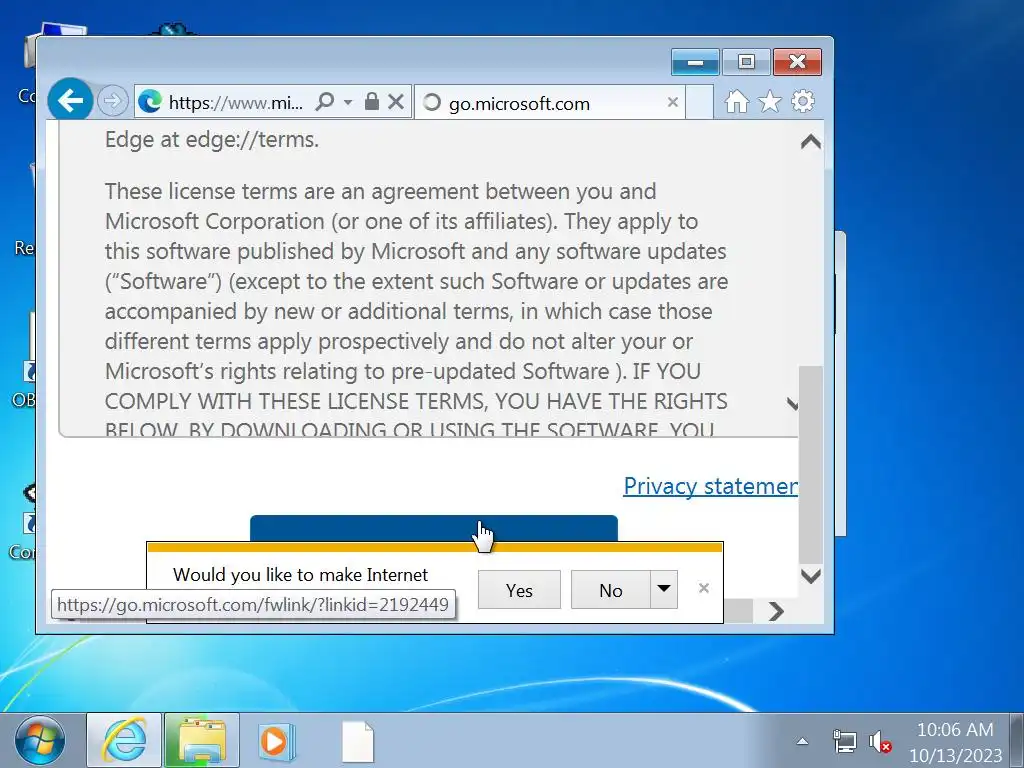The image size is (1024, 768).
Task: Click "These license terms" paragraph text
Action: pyautogui.click(x=416, y=311)
